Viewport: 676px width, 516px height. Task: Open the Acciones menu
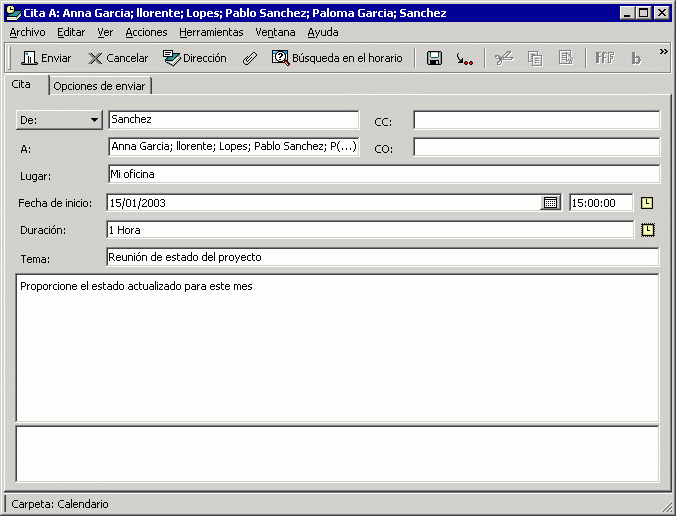click(146, 32)
